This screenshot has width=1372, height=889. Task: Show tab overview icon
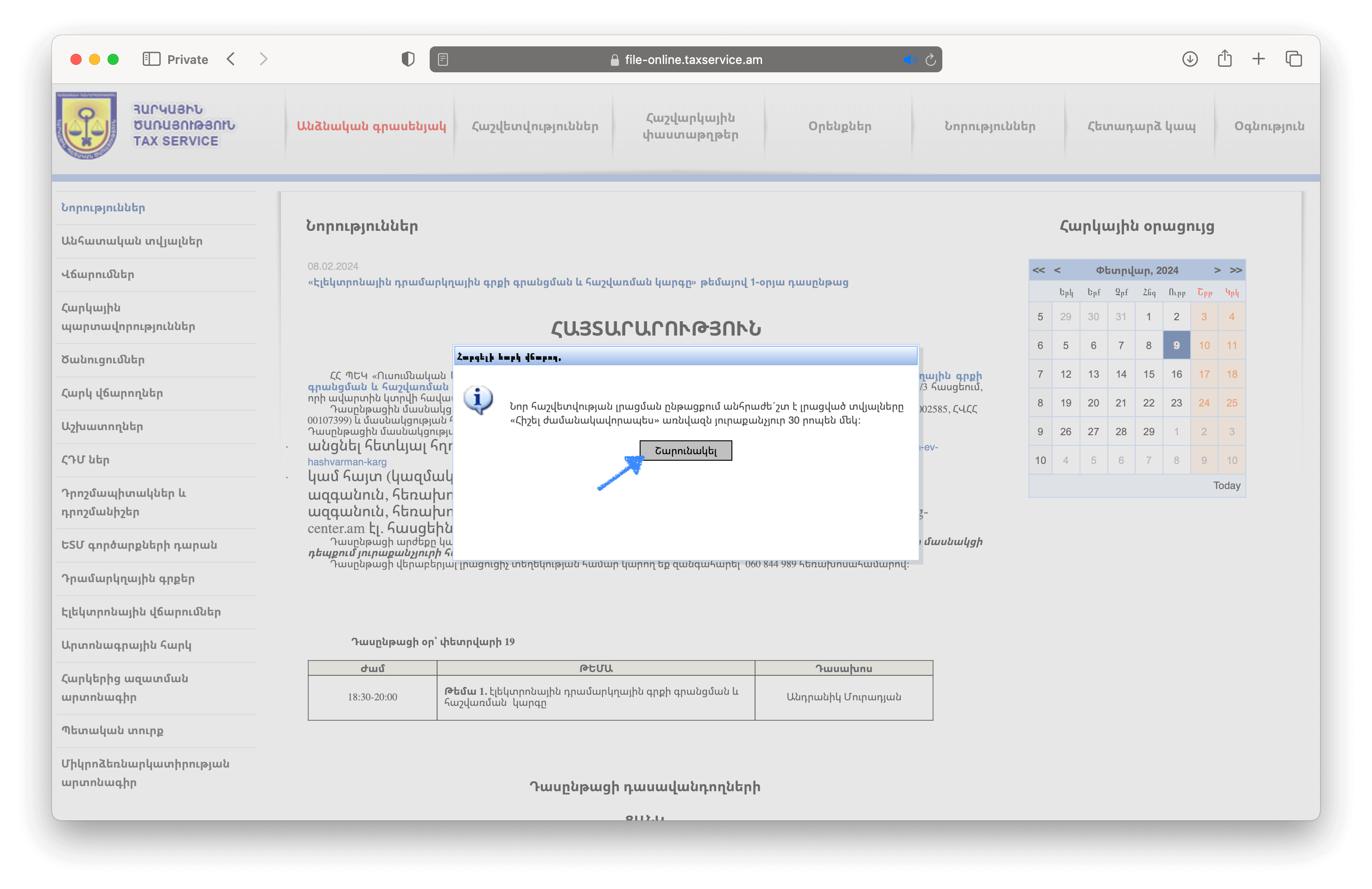pos(1294,59)
